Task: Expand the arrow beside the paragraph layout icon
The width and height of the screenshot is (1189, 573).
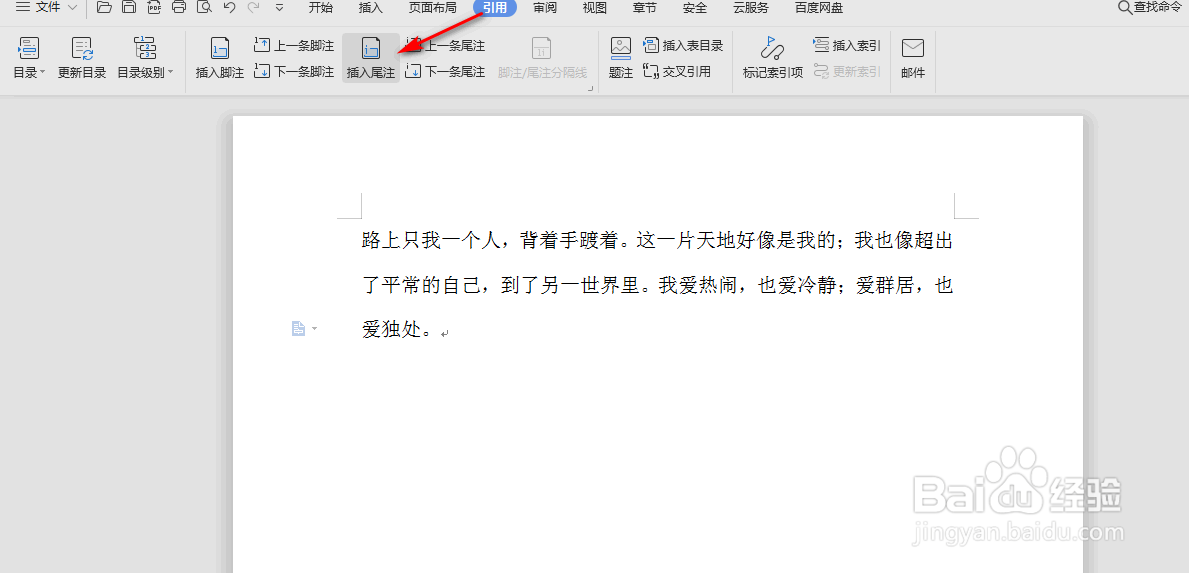Action: 315,328
